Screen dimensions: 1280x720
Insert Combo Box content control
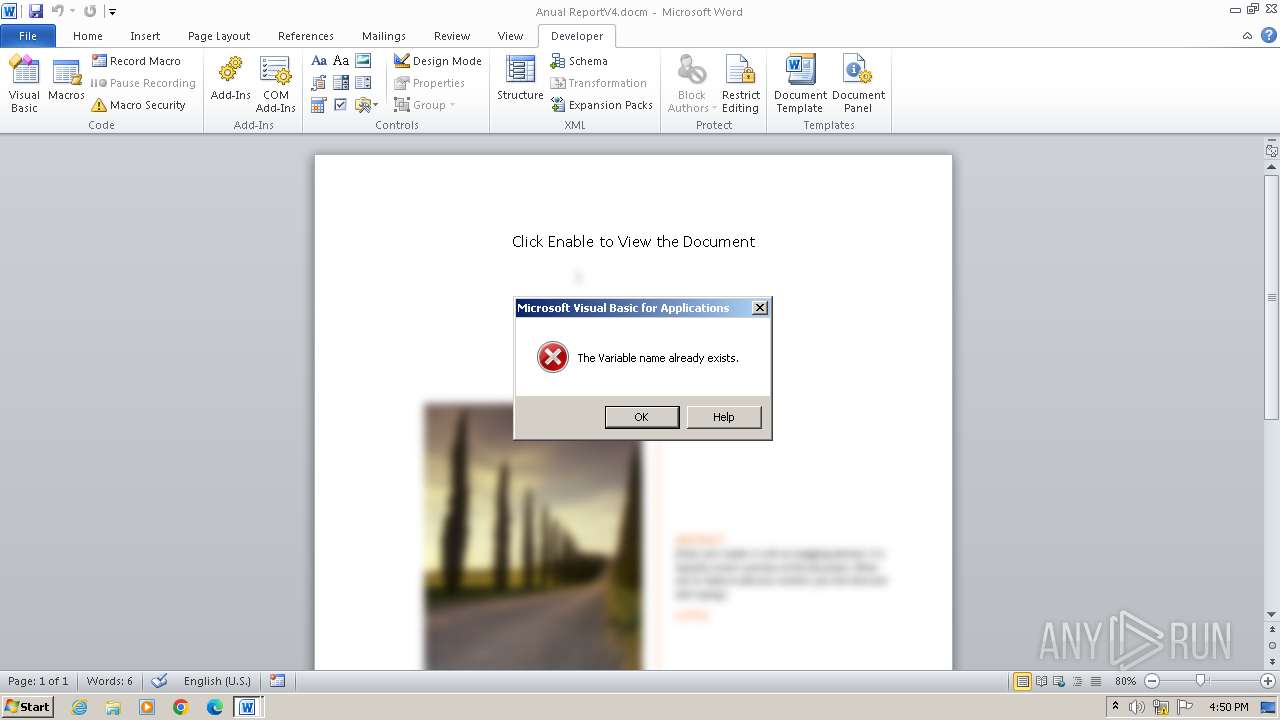click(x=341, y=83)
